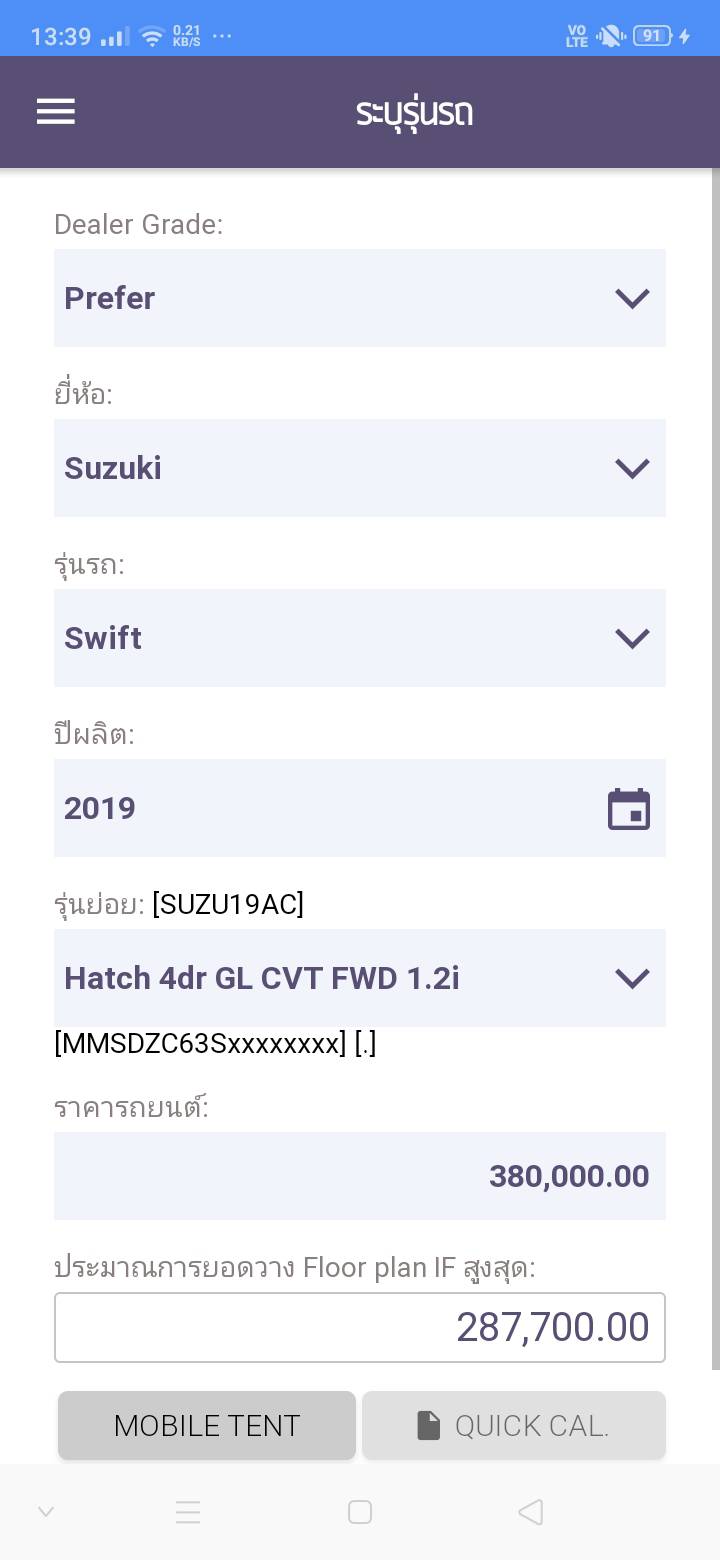This screenshot has height=1560, width=720.
Task: Hide navigation bar with down chevron
Action: [46, 1512]
